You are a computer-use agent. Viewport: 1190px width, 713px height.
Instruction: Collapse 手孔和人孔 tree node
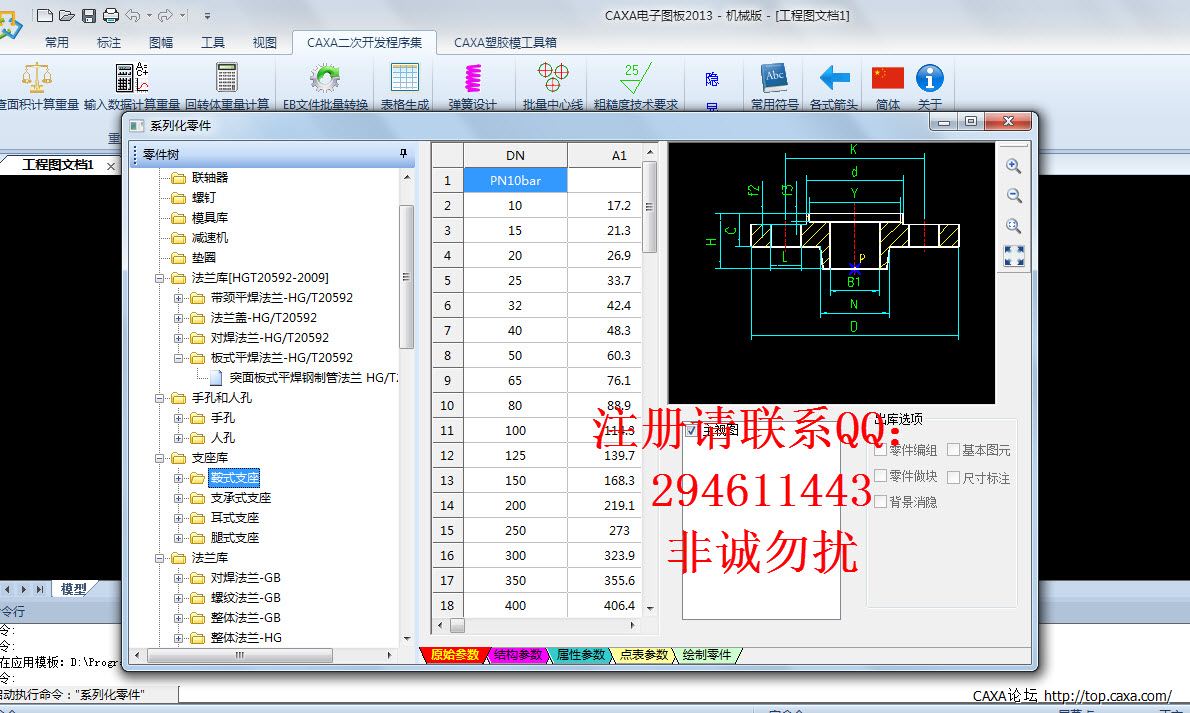coord(159,398)
